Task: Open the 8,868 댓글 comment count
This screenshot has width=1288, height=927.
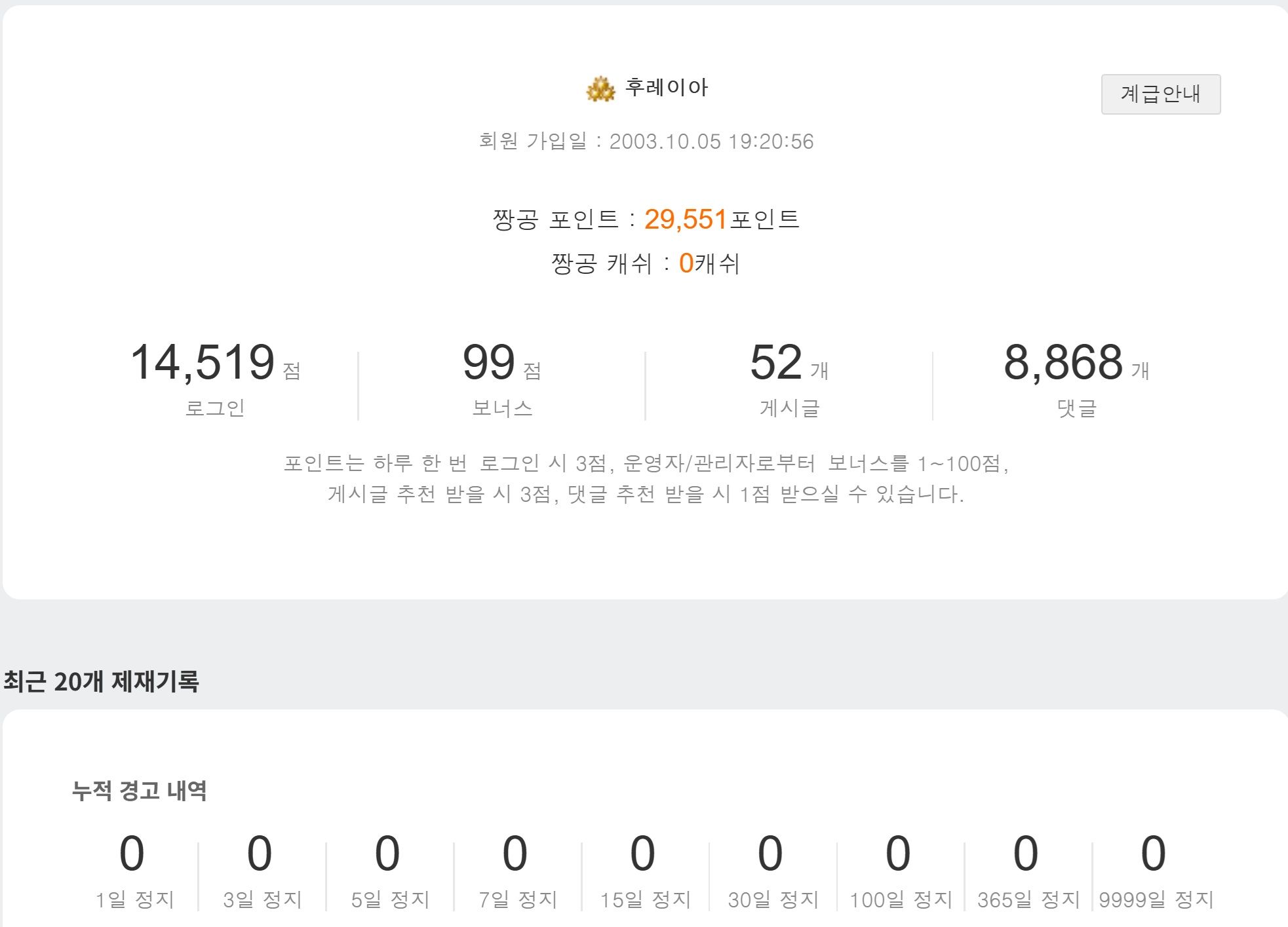Action: [1063, 362]
